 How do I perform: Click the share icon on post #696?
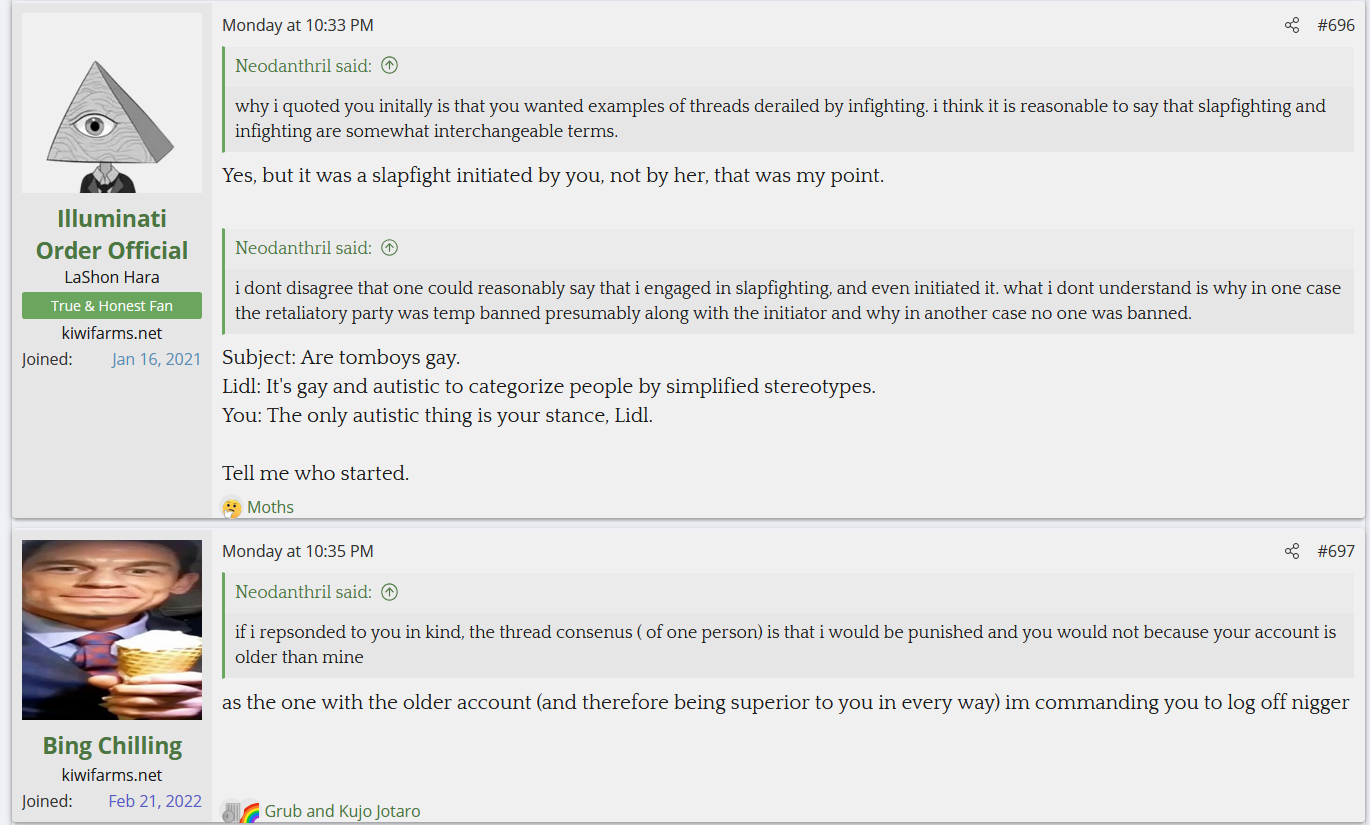point(1292,26)
